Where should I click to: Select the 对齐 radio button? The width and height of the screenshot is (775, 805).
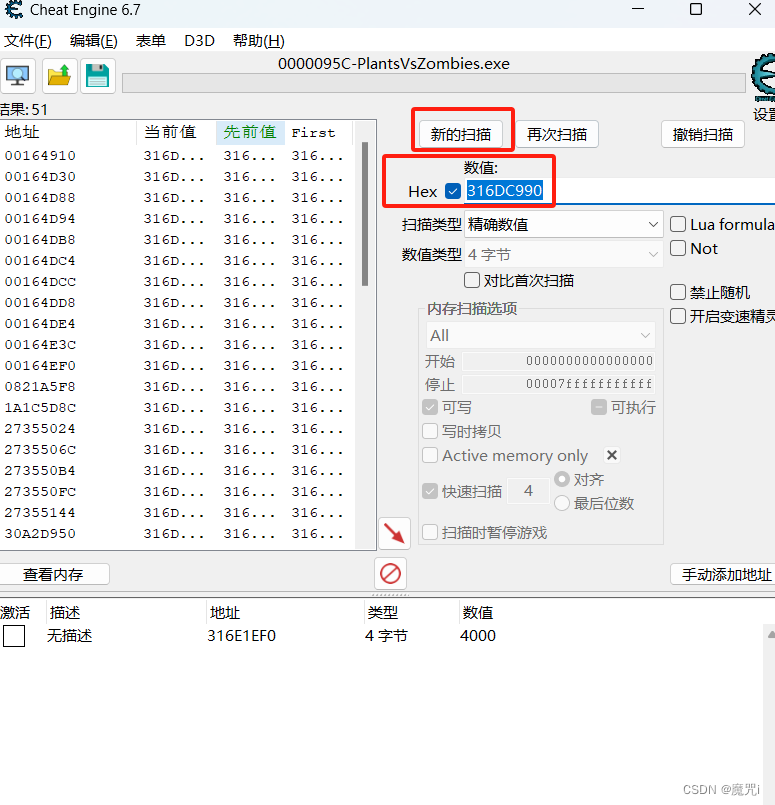point(562,480)
